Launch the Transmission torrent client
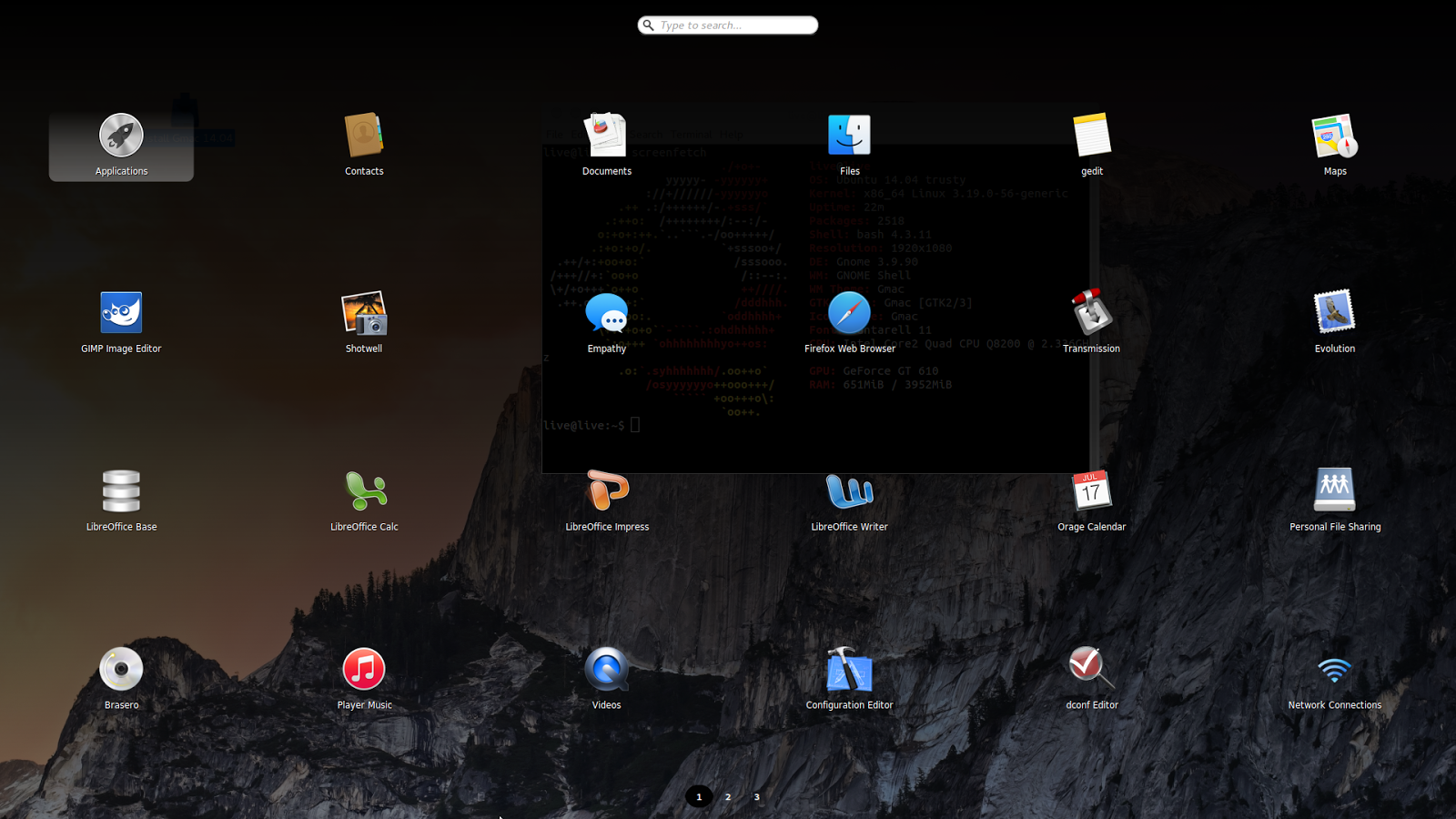1456x819 pixels. (1092, 313)
